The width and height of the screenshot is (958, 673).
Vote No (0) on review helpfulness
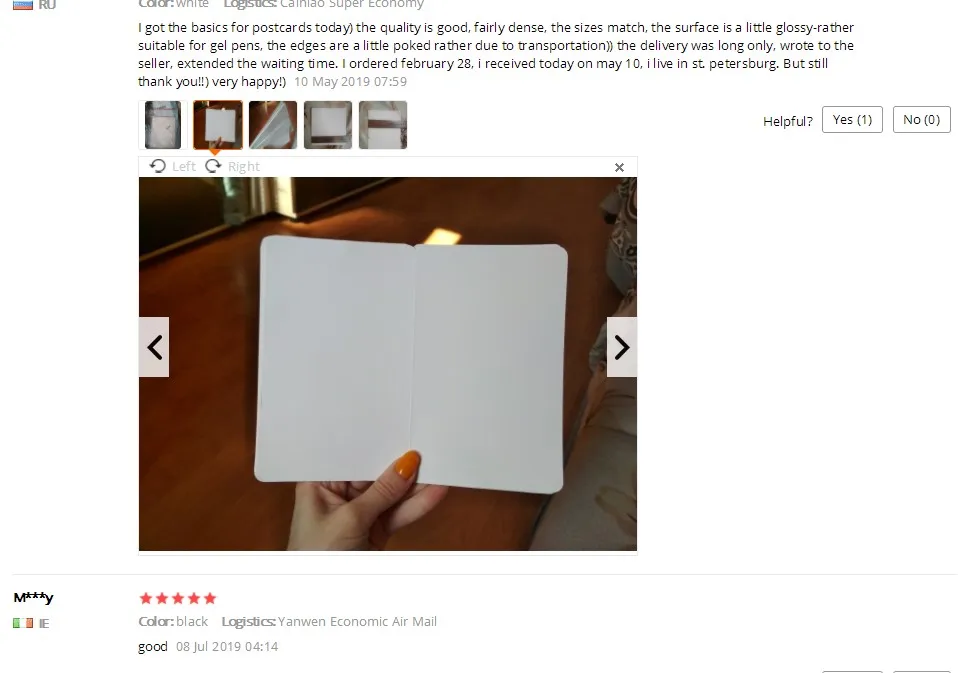point(921,119)
